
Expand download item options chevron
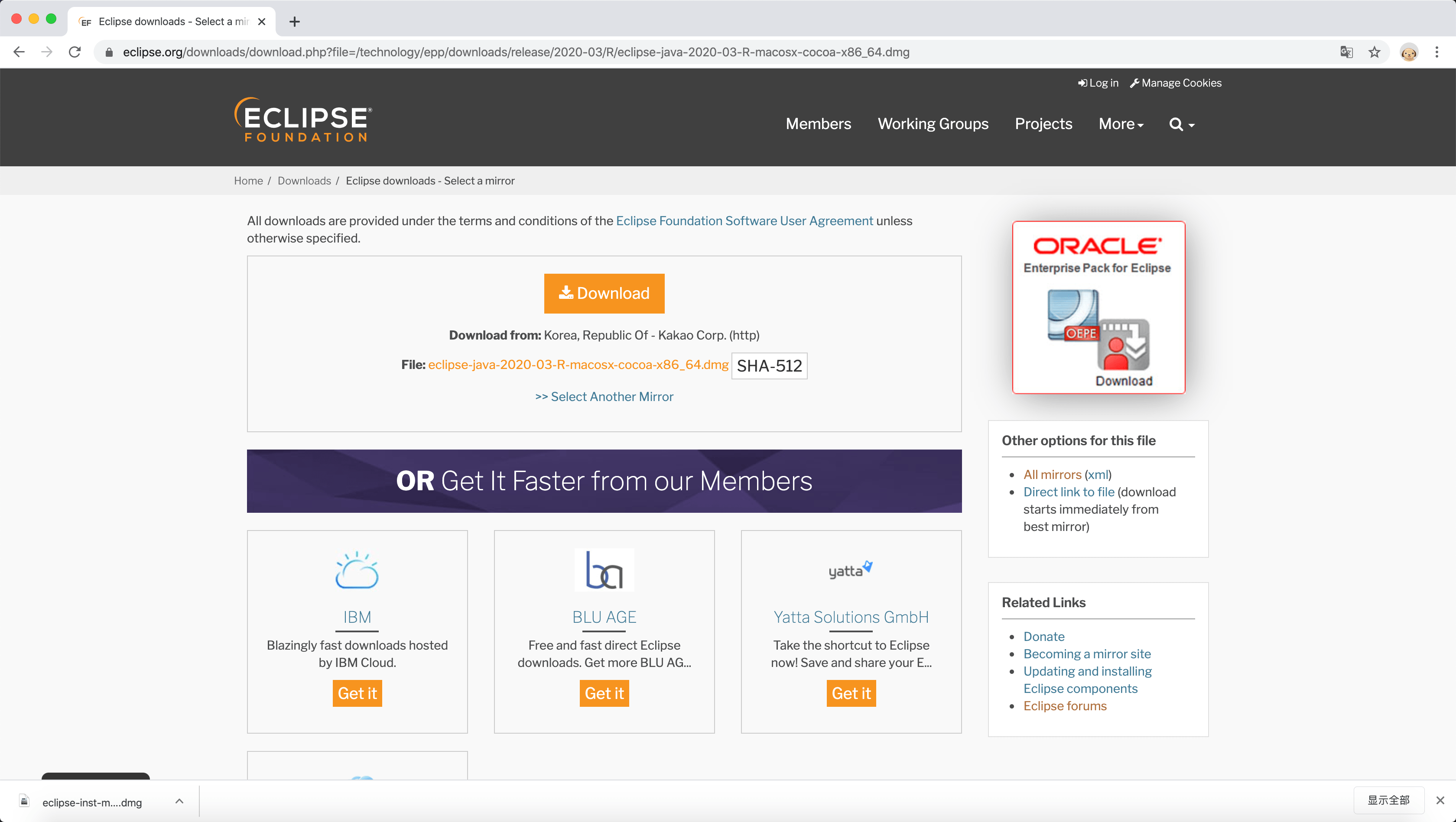click(x=179, y=801)
